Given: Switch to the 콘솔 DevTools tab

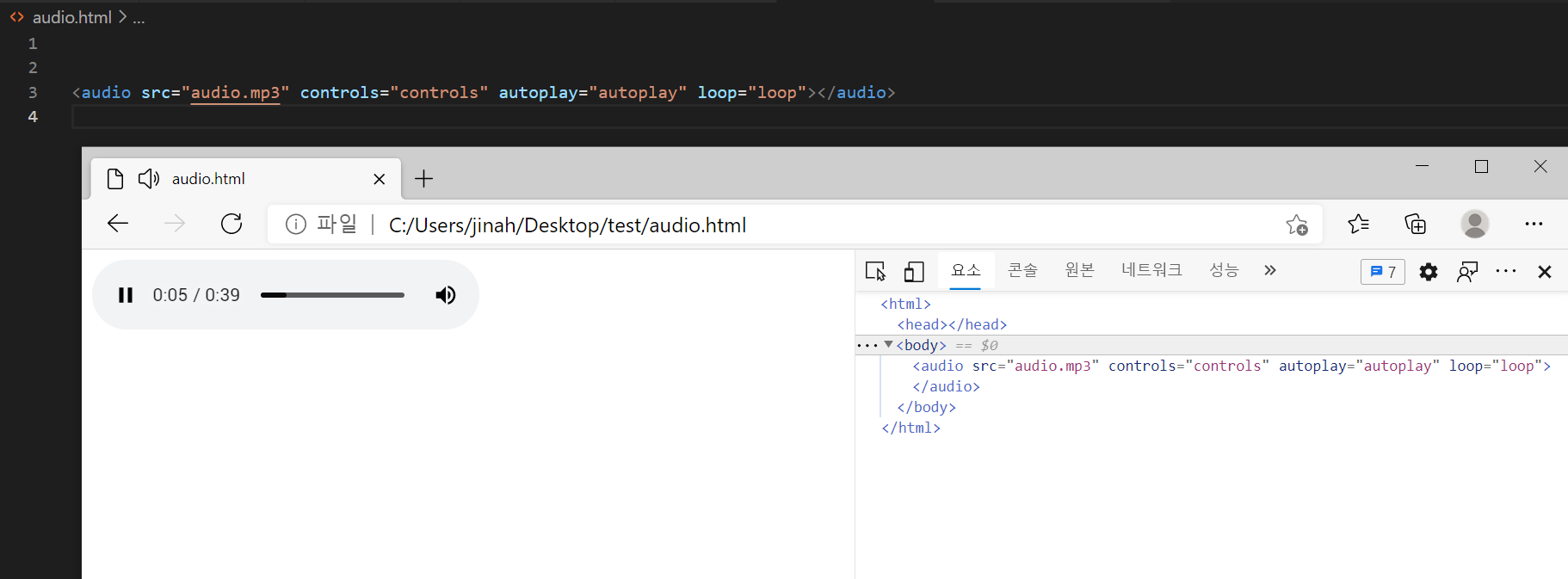Looking at the screenshot, I should coord(1022,270).
